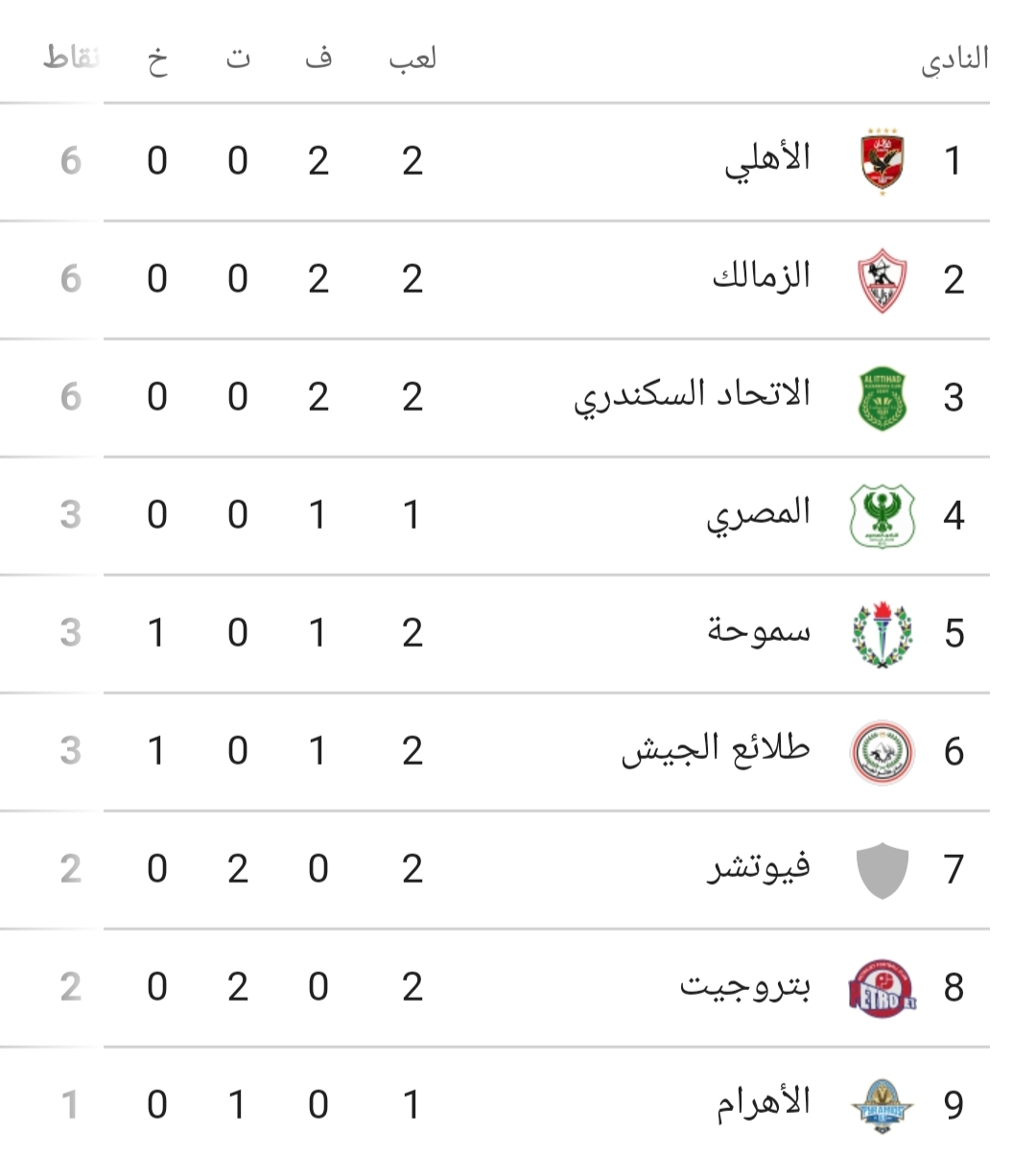
Task: Click the Al Ahly club crest
Action: [x=882, y=161]
